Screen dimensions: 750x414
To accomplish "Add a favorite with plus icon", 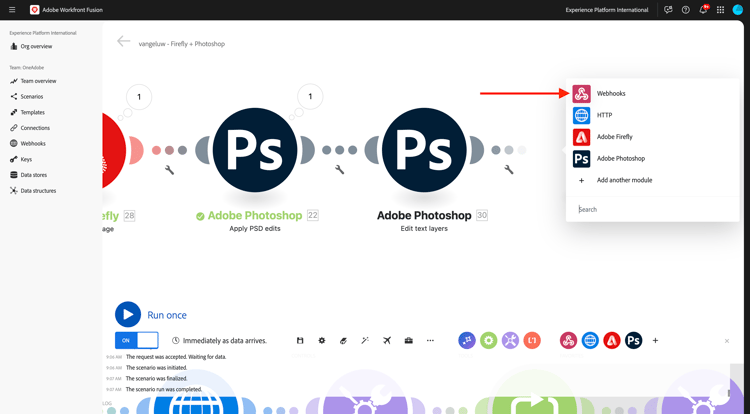I will [x=655, y=340].
